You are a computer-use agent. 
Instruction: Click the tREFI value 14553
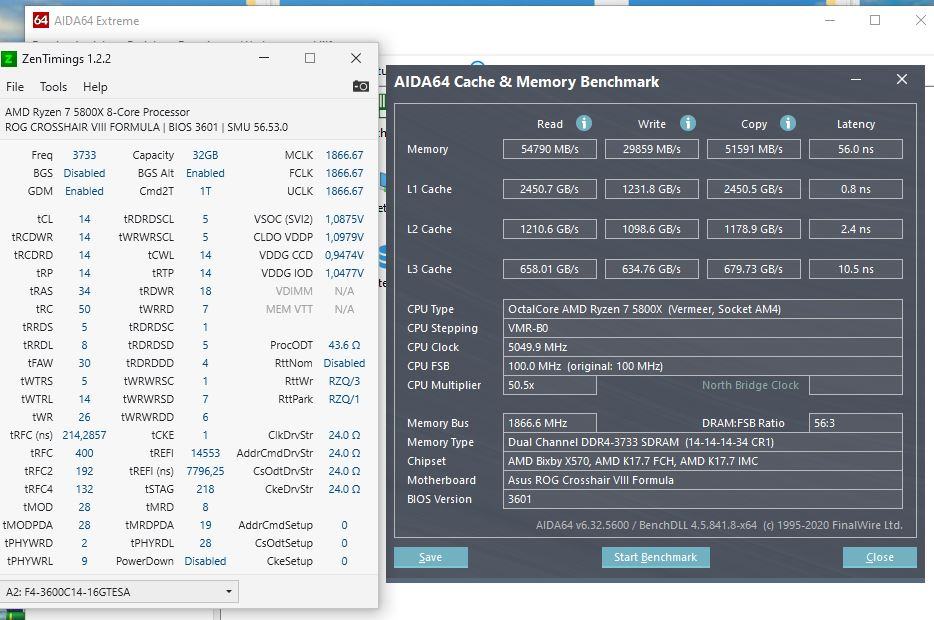point(205,453)
